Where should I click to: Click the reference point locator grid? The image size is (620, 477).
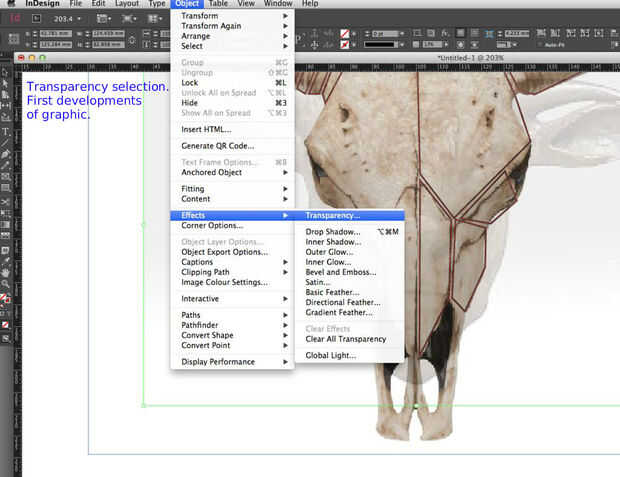14,39
